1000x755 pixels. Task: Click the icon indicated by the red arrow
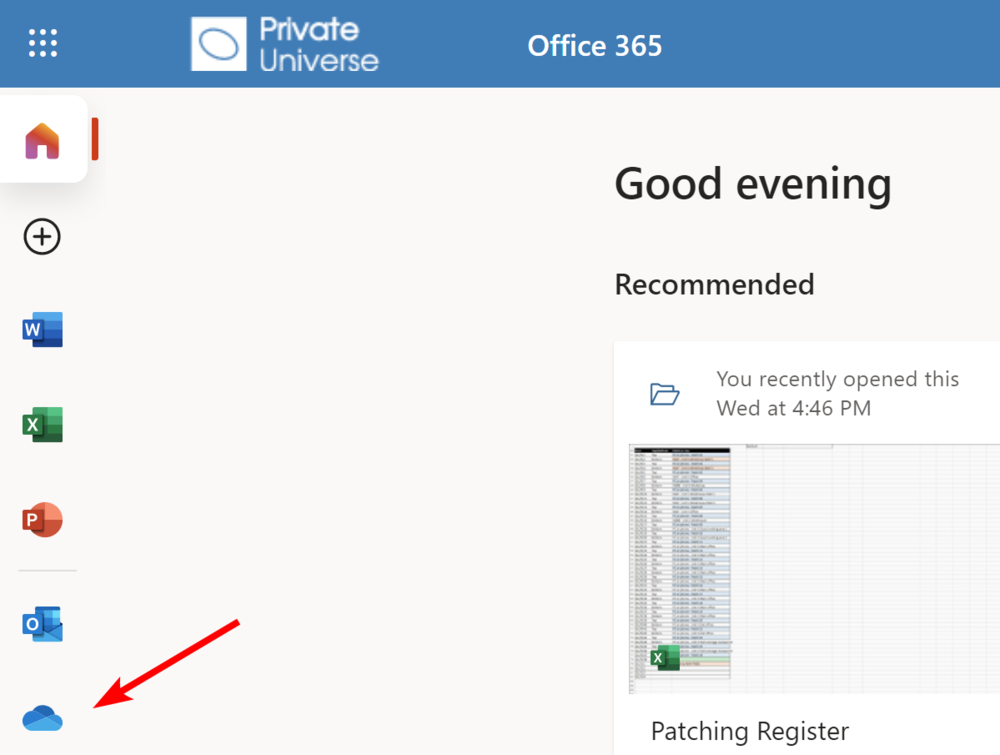click(x=42, y=718)
